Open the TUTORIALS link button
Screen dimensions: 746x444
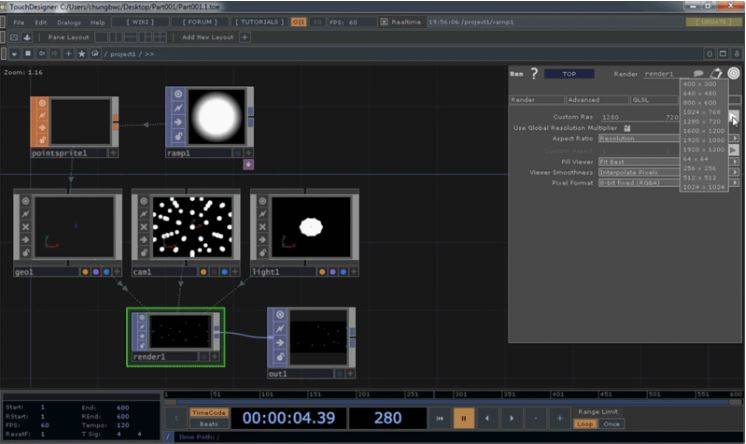[260, 21]
